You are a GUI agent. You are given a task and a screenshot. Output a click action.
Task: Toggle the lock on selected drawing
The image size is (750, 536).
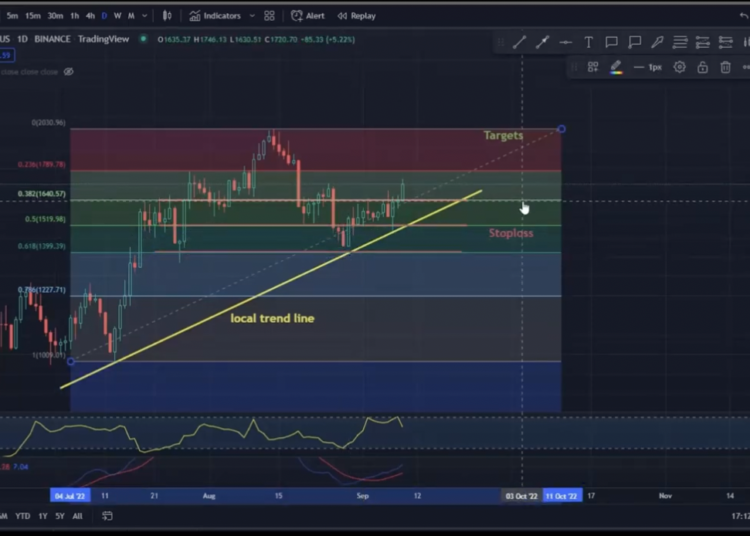[x=703, y=67]
